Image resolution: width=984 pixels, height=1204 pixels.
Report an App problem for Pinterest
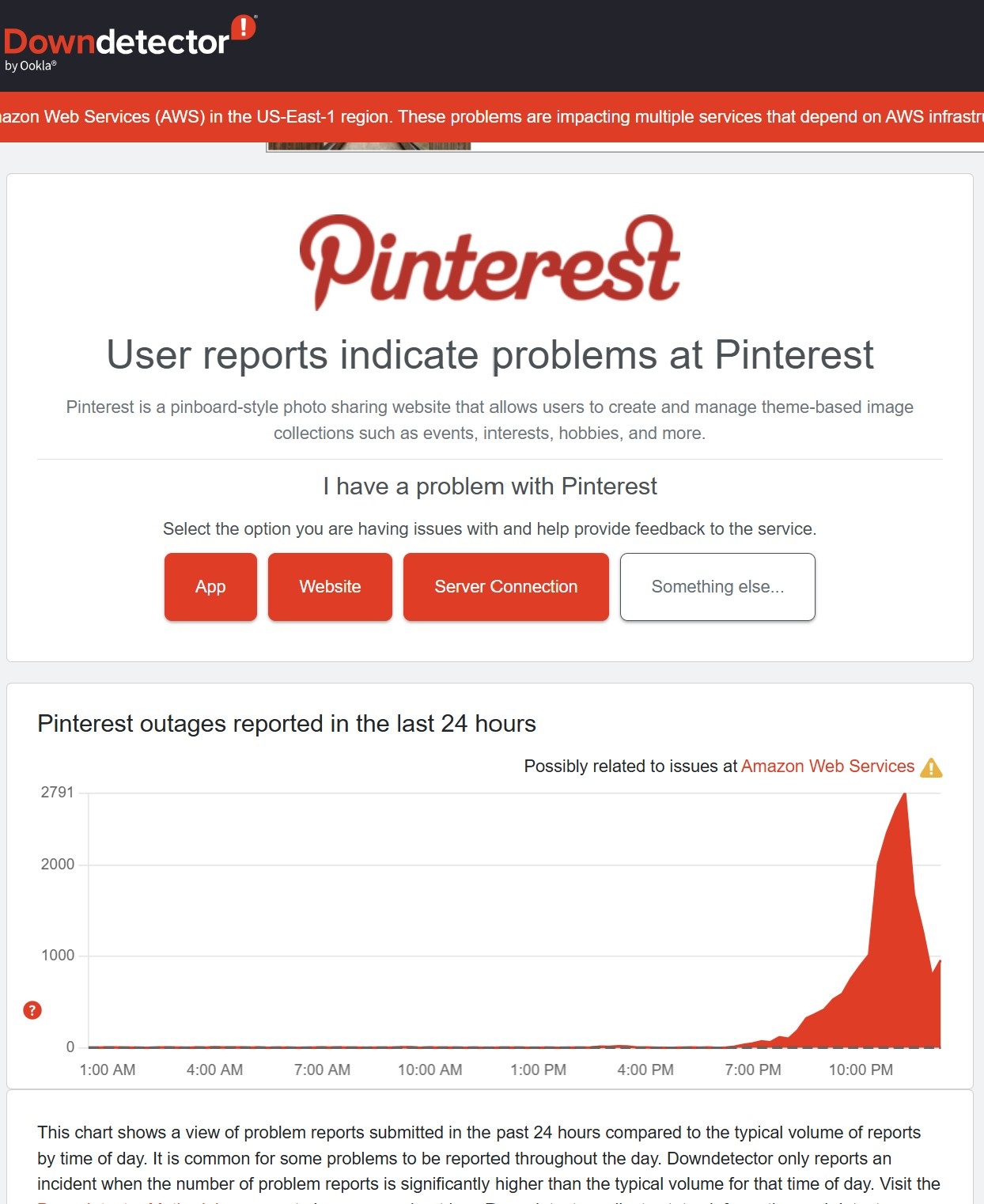coord(210,586)
